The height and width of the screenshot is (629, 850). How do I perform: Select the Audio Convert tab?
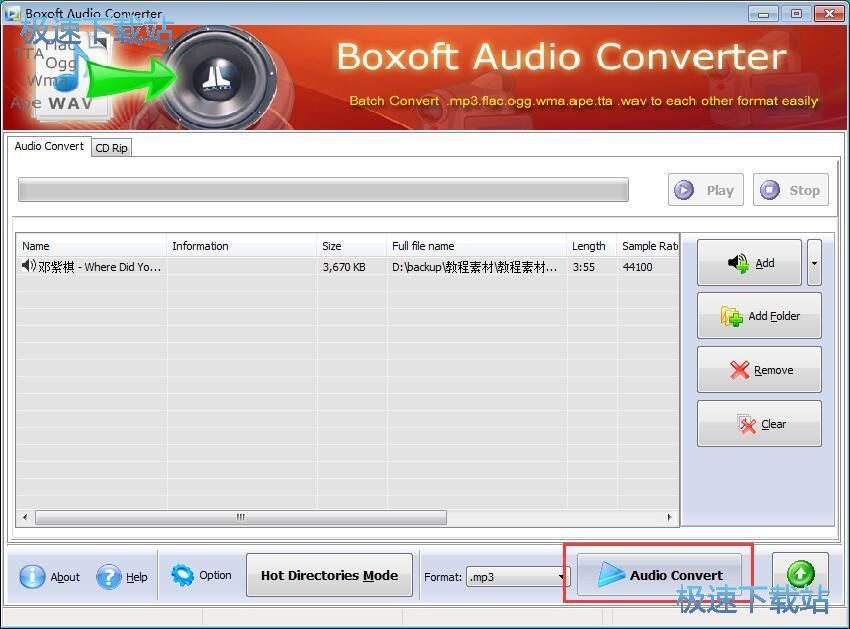tap(49, 146)
